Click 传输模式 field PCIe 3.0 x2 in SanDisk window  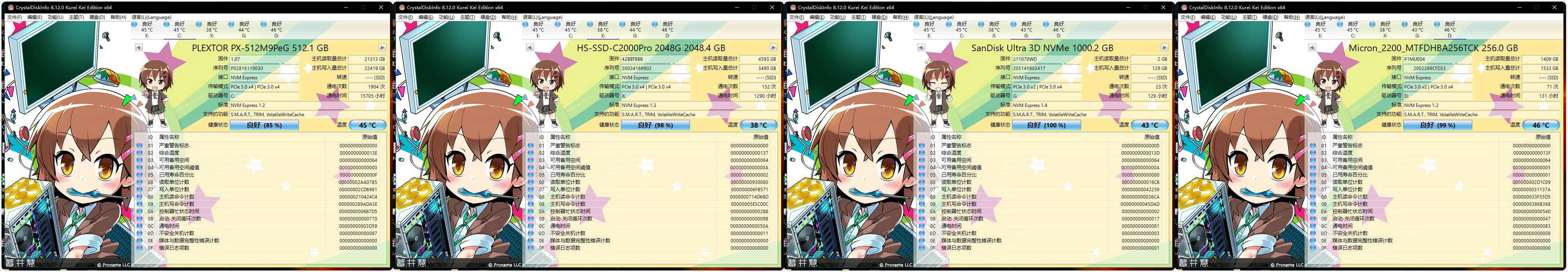pyautogui.click(x=1046, y=87)
